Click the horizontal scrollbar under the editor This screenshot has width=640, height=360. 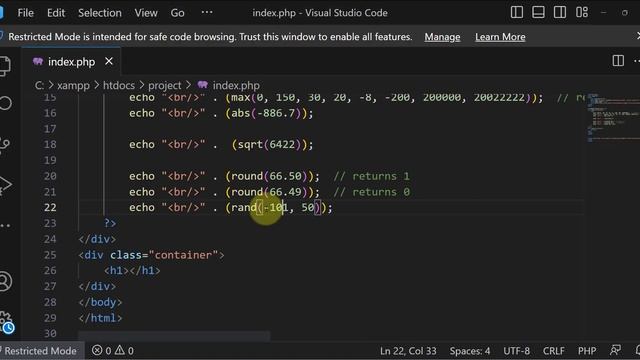coord(174,336)
